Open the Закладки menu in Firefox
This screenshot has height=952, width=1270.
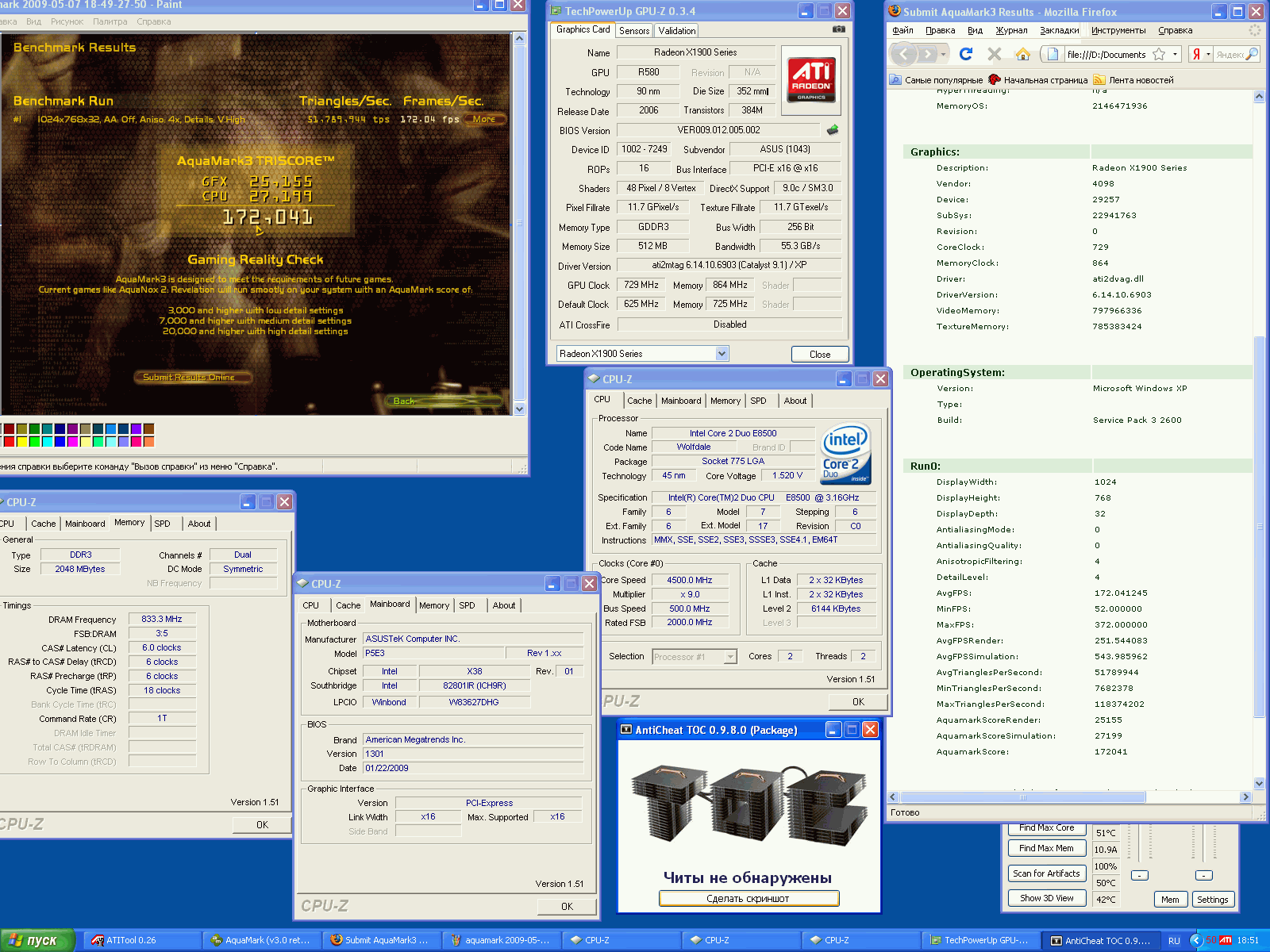pyautogui.click(x=1059, y=30)
